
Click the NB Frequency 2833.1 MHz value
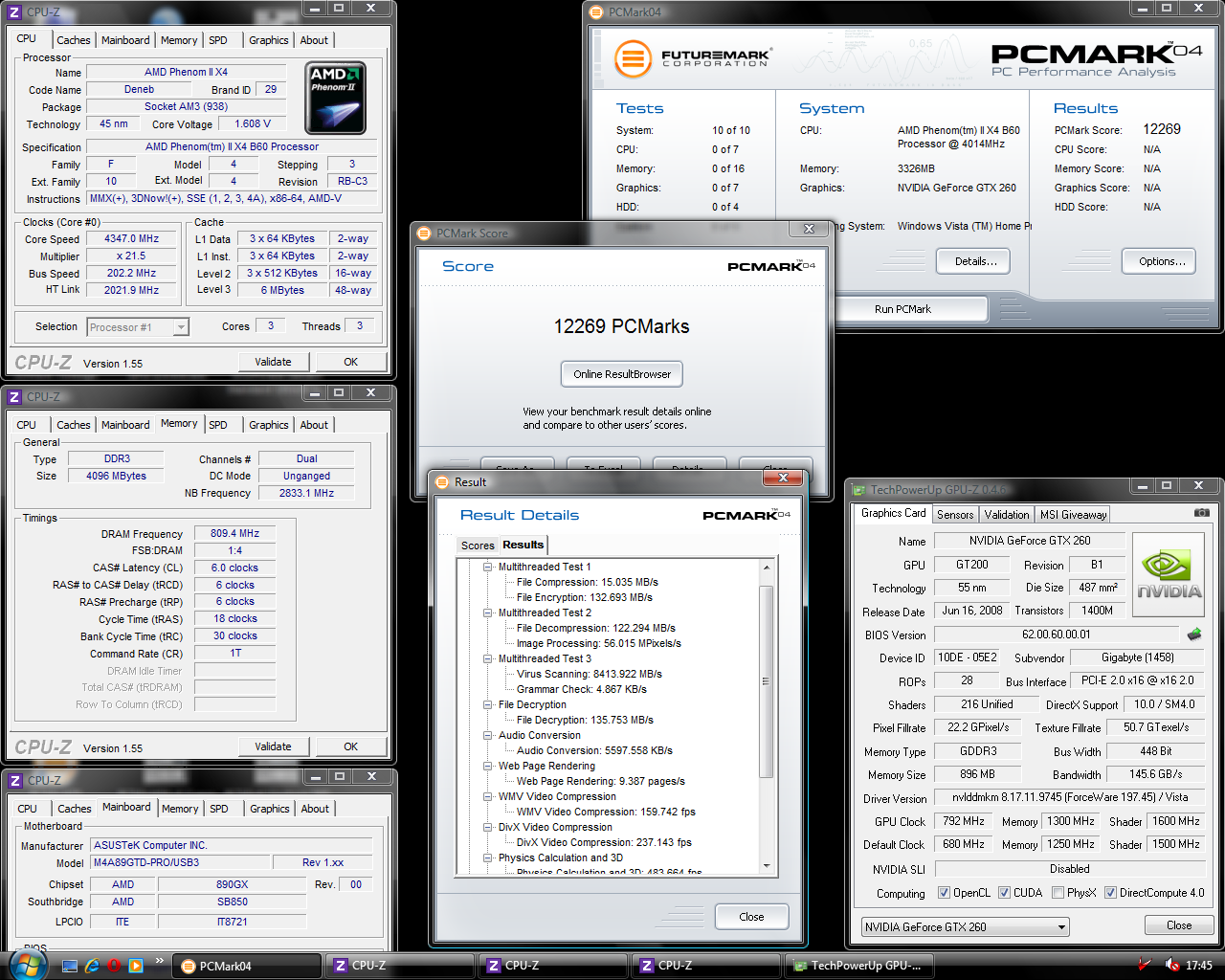[306, 493]
